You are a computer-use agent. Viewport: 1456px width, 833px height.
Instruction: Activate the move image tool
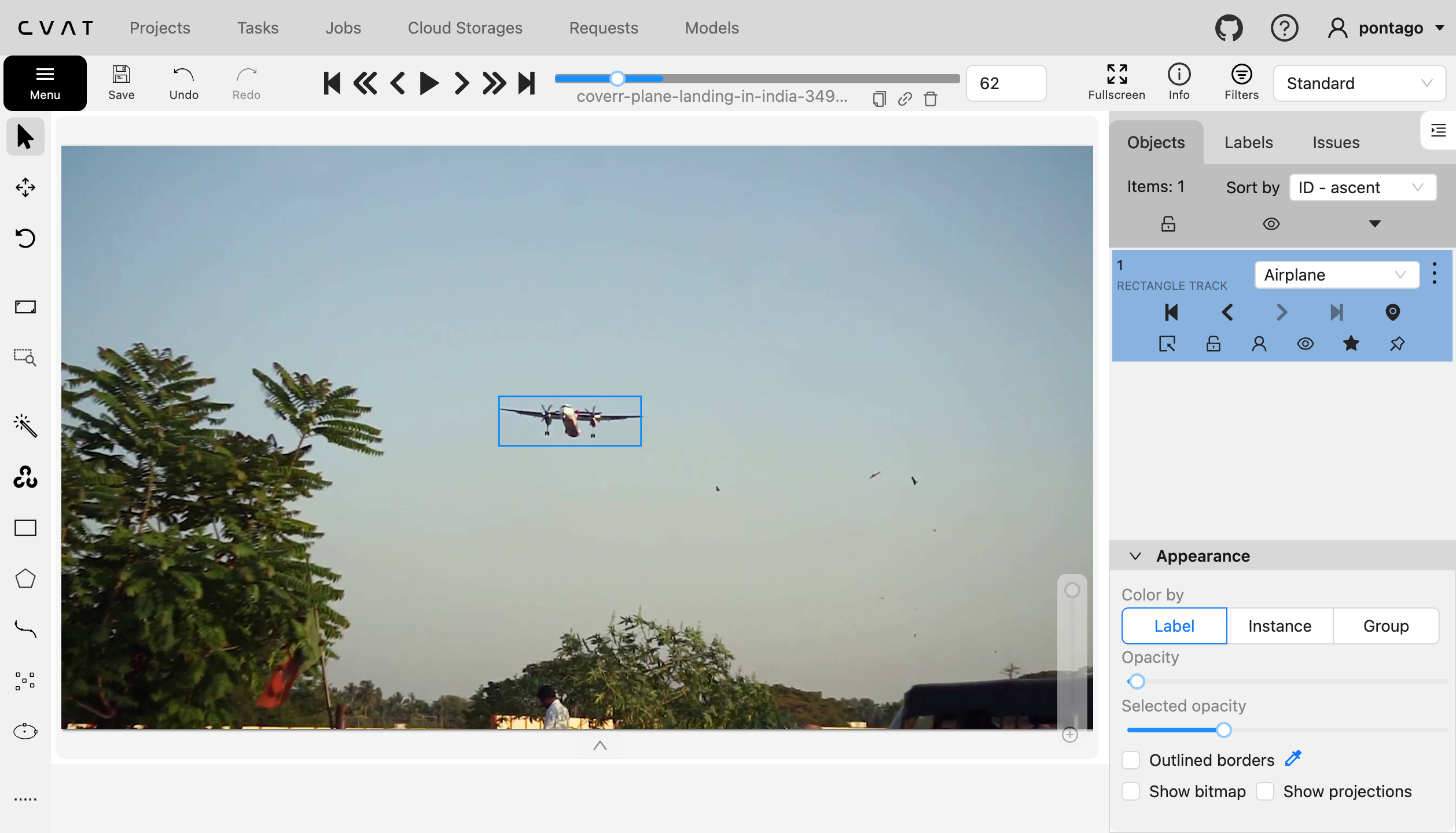click(x=25, y=187)
